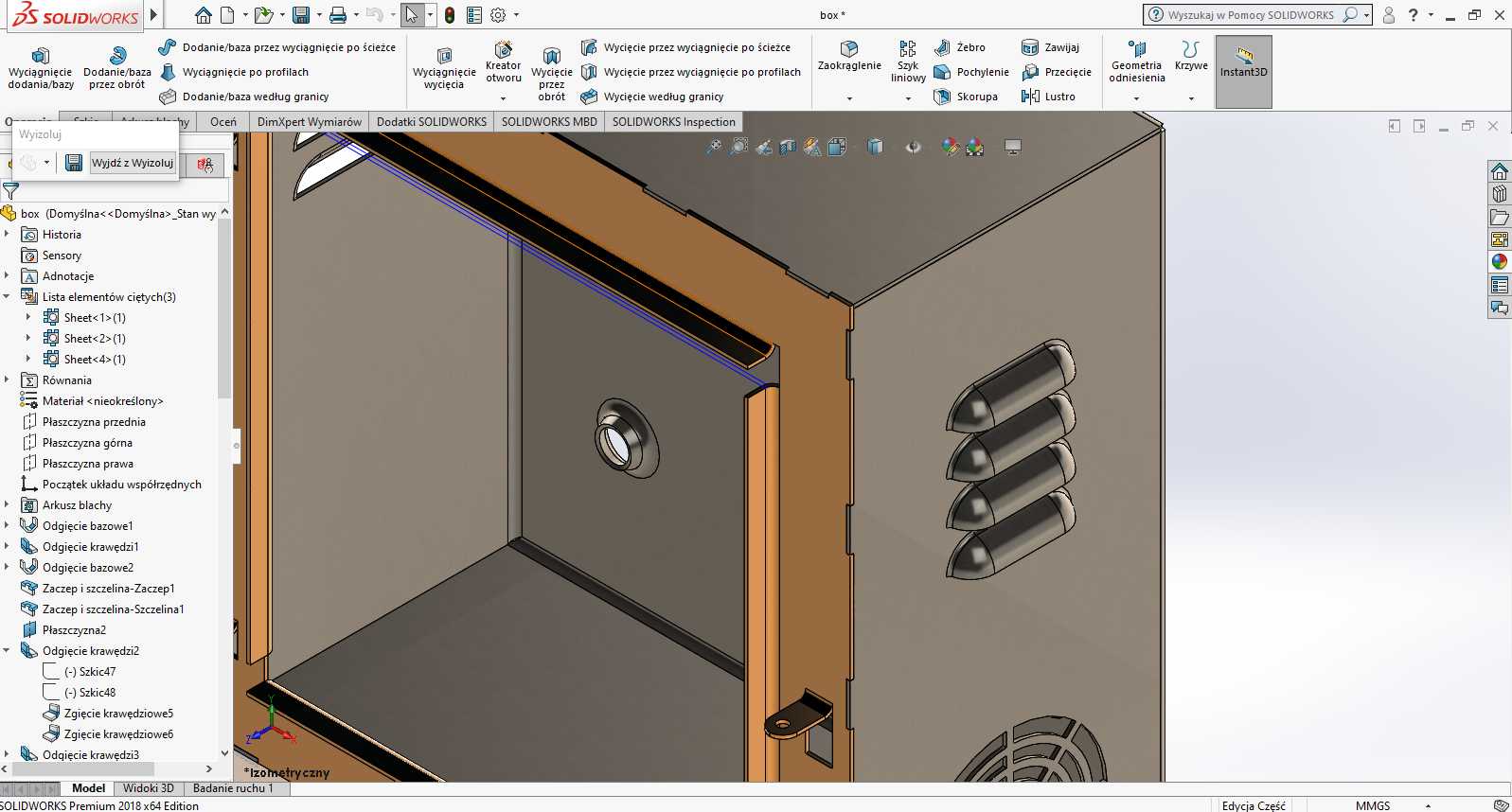This screenshot has height=812, width=1512.
Task: Select the Lustro mirror tool
Action: tap(1048, 97)
